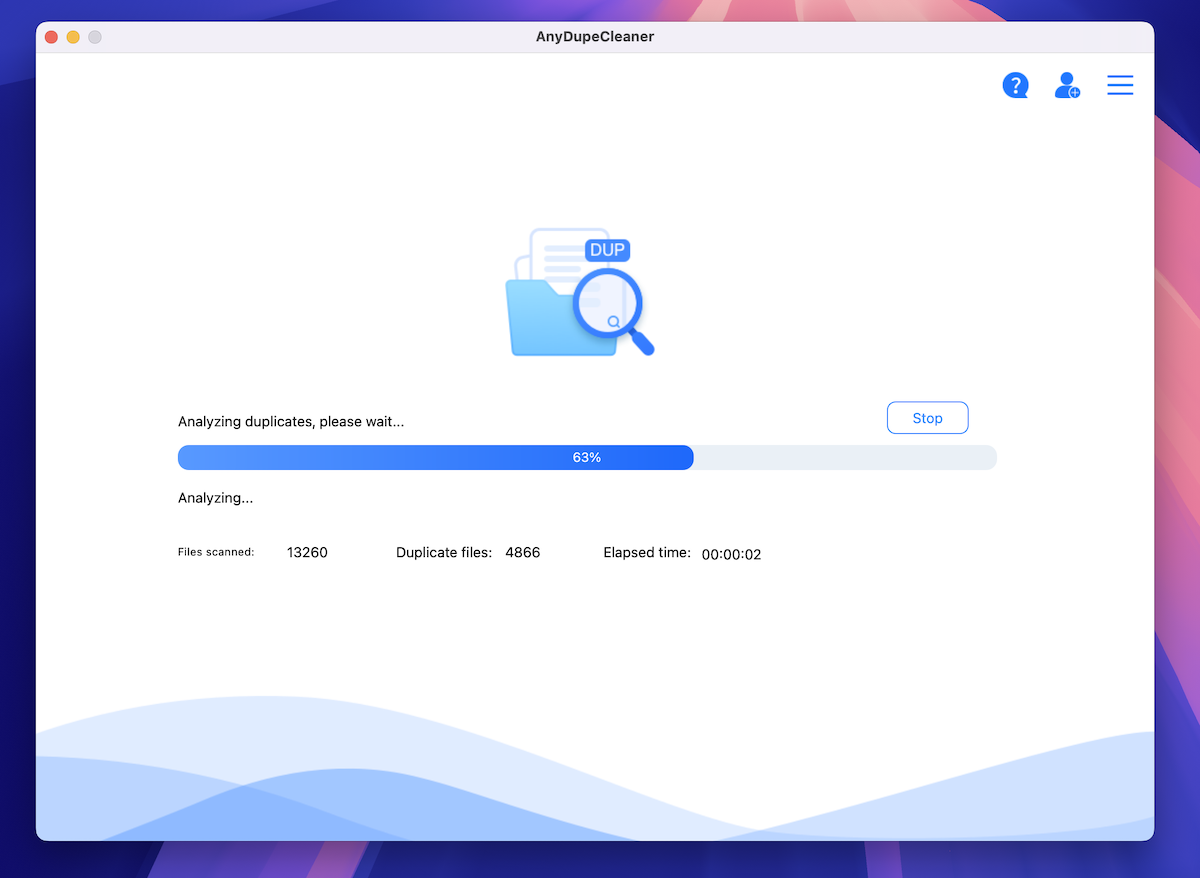Click the 'Duplicate files:' label
The image size is (1200, 878).
[x=444, y=553]
